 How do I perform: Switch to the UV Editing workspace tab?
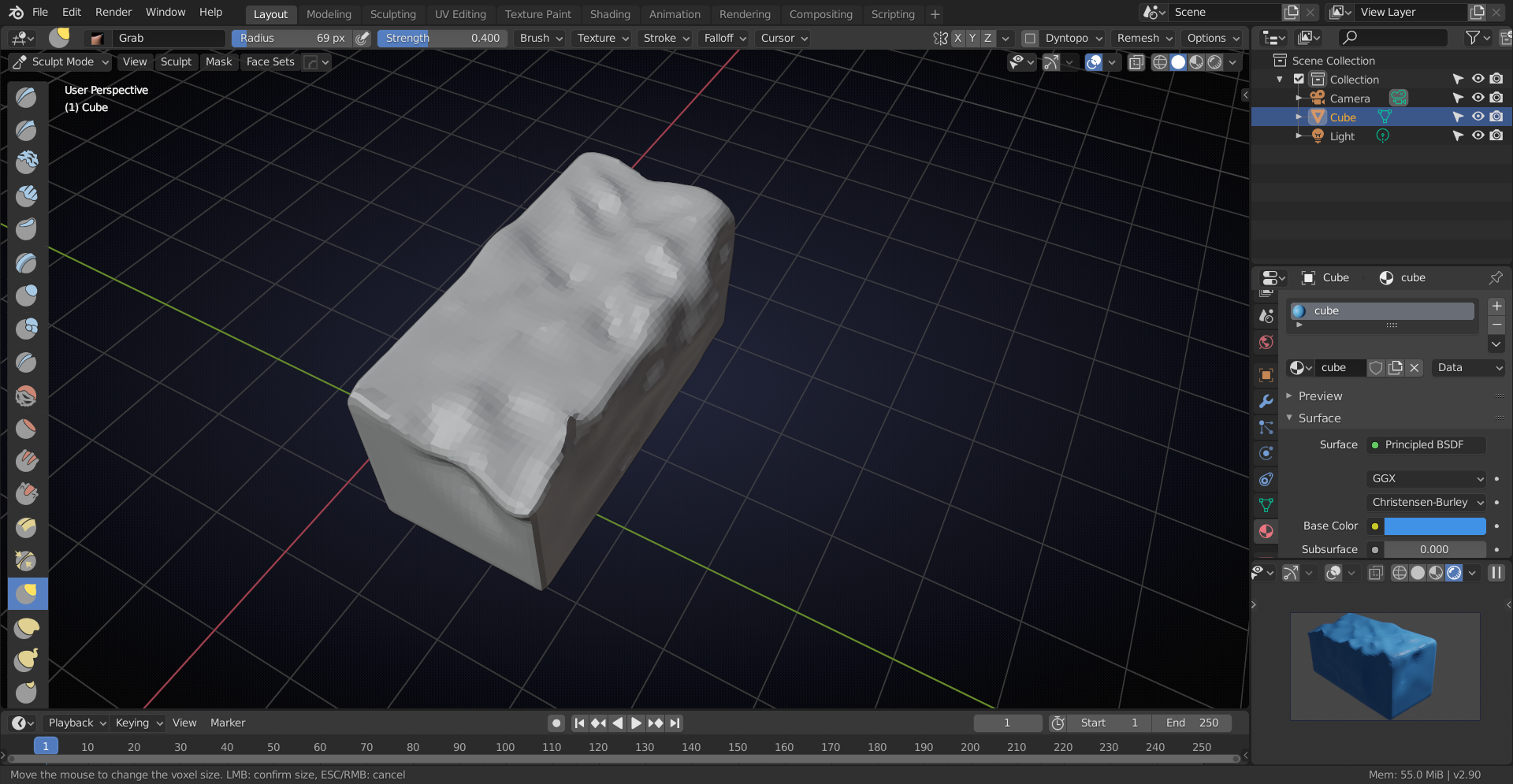pos(460,14)
